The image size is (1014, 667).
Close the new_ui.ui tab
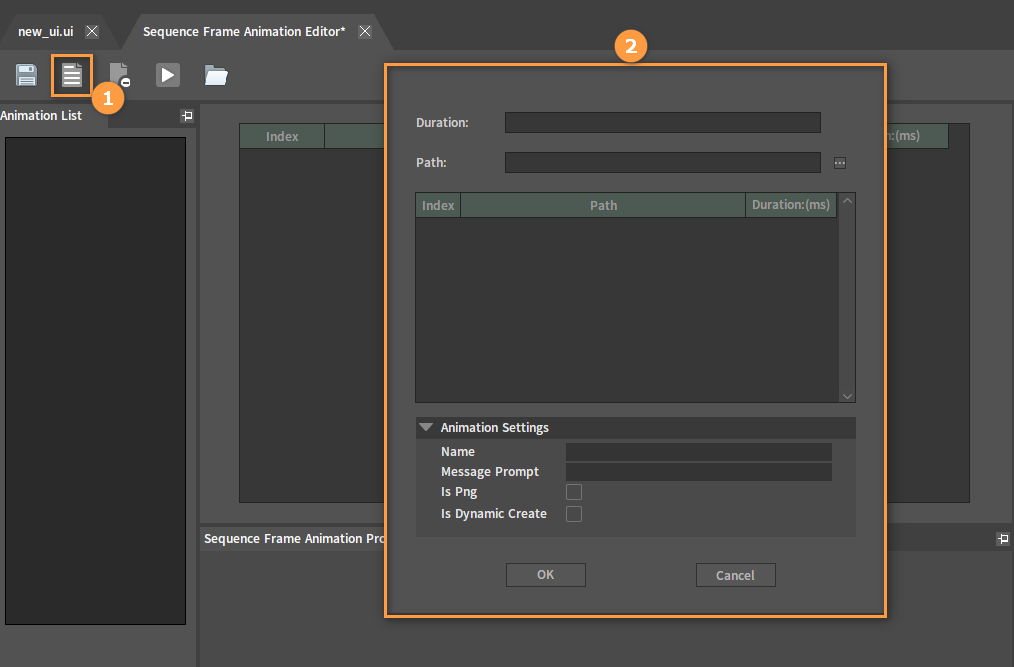(x=92, y=31)
